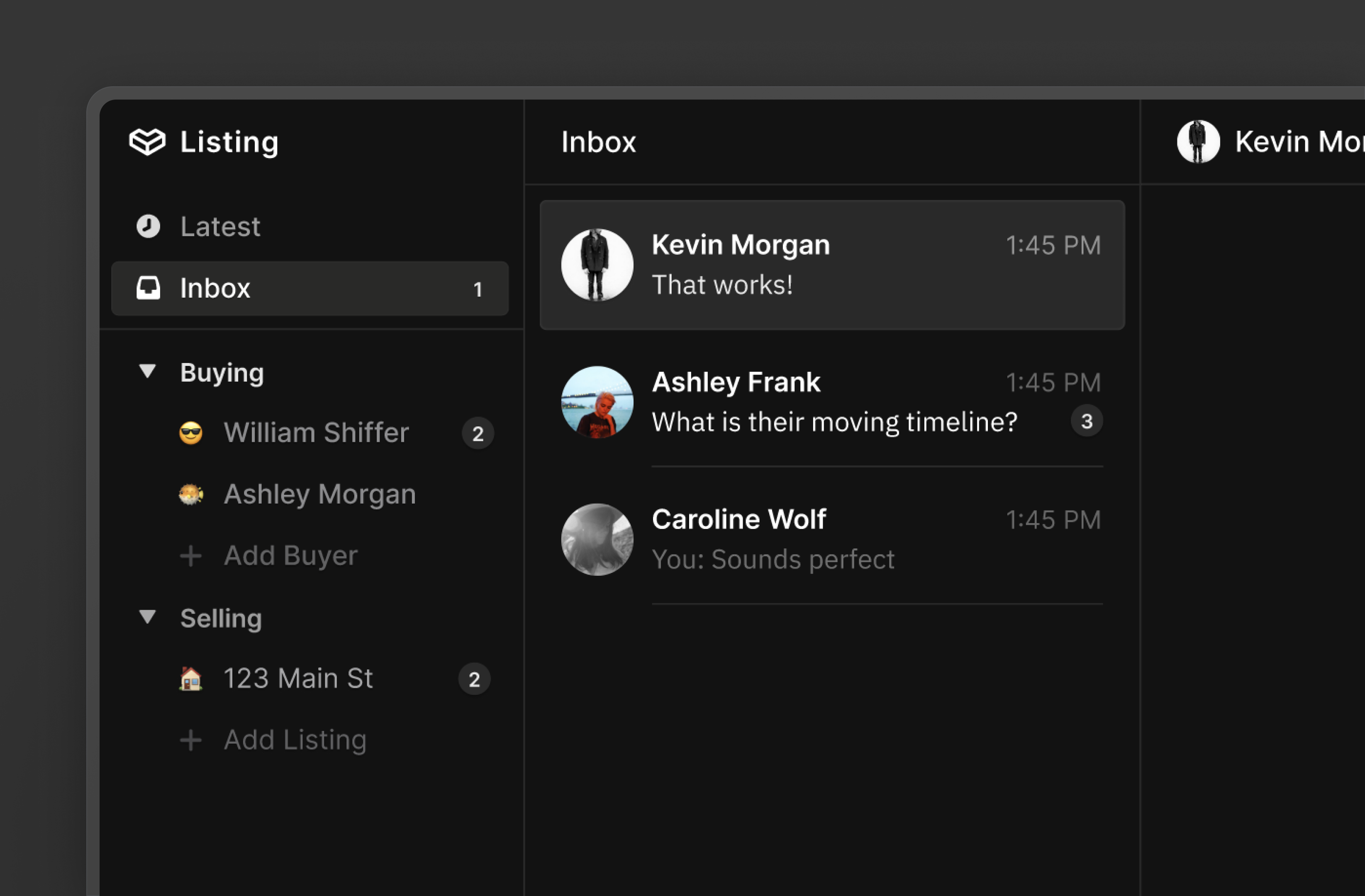The height and width of the screenshot is (896, 1365).
Task: Click the plus icon next to Add Buyer
Action: coord(191,555)
